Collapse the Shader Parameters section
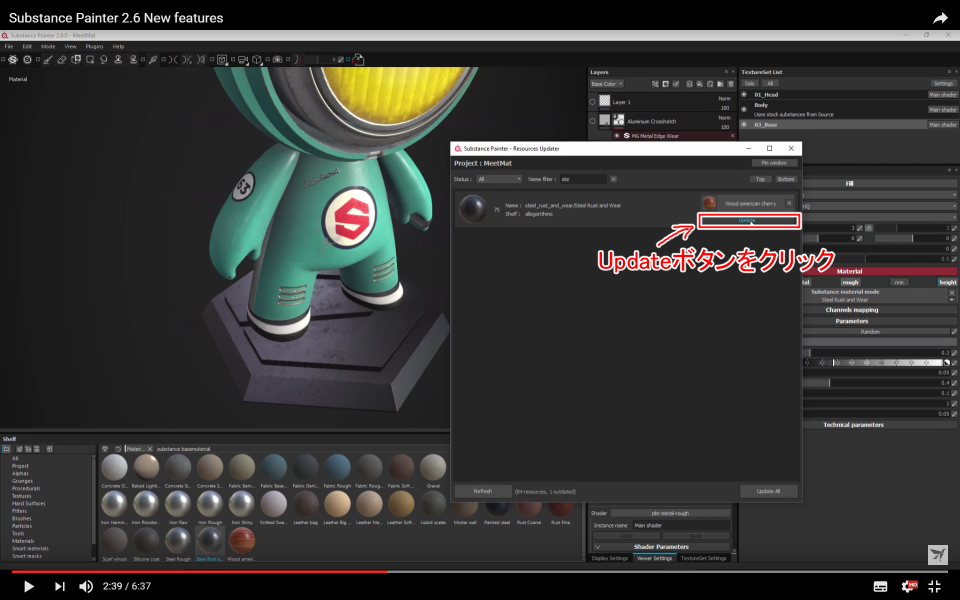Screen dimensions: 960x600 pos(661,547)
